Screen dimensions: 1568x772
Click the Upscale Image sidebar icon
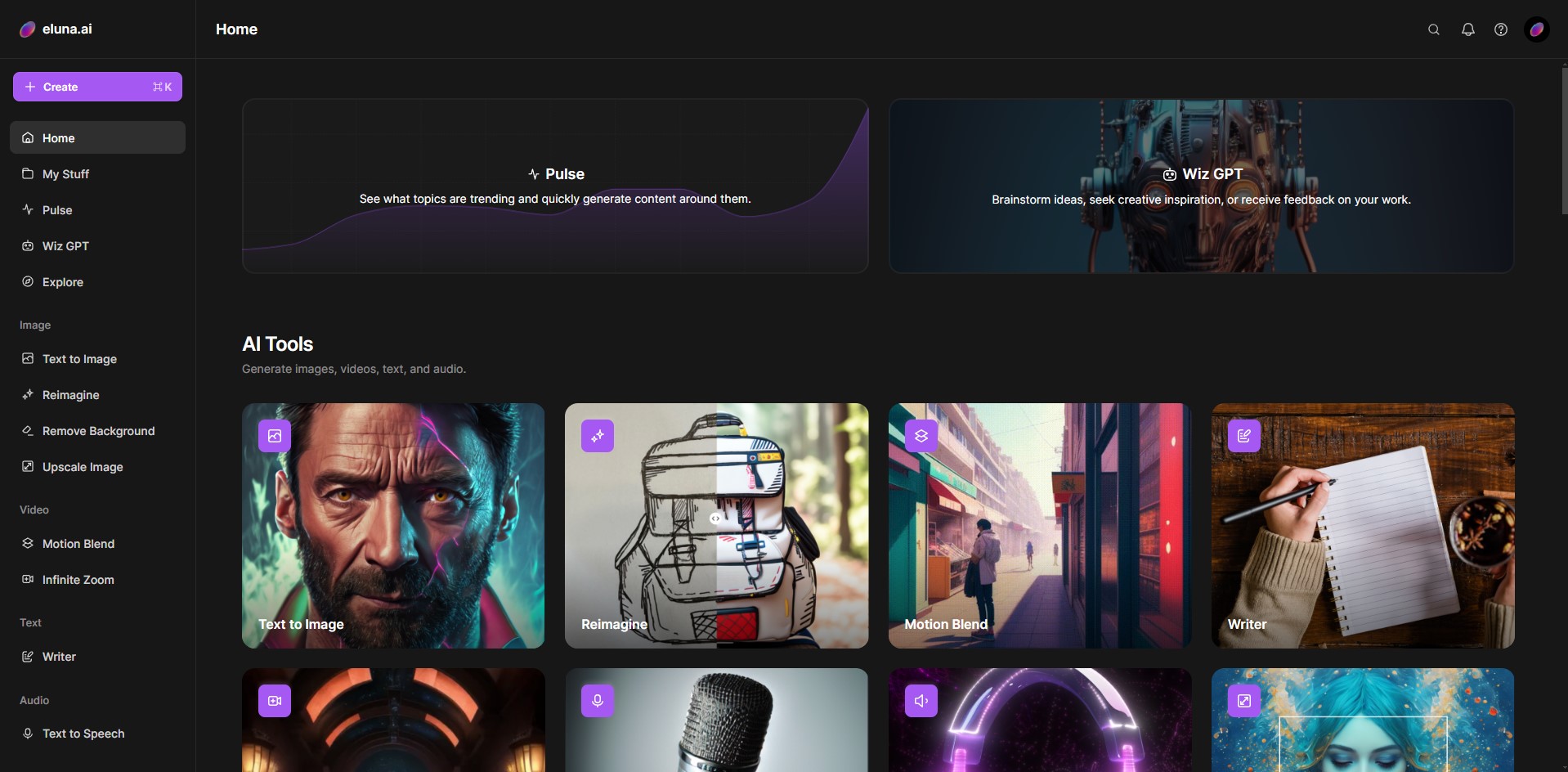28,466
